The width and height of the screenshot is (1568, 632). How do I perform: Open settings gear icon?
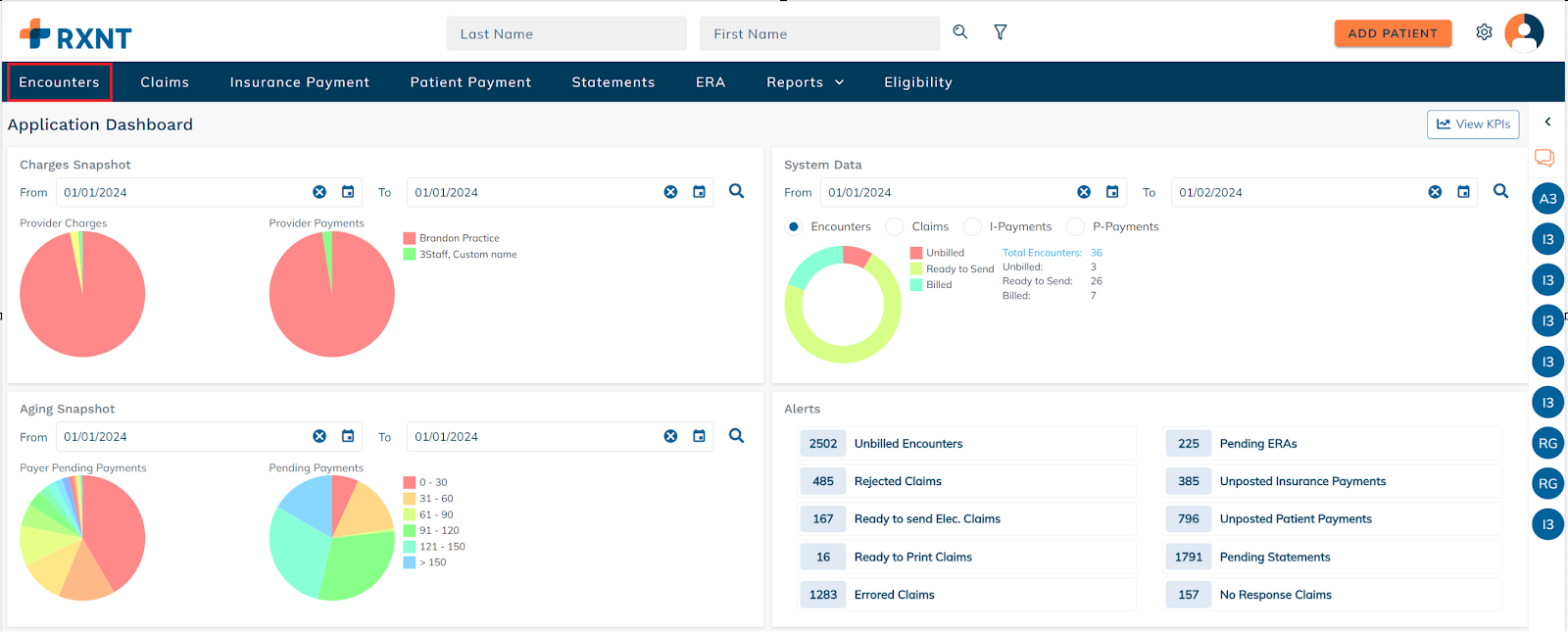[1484, 32]
